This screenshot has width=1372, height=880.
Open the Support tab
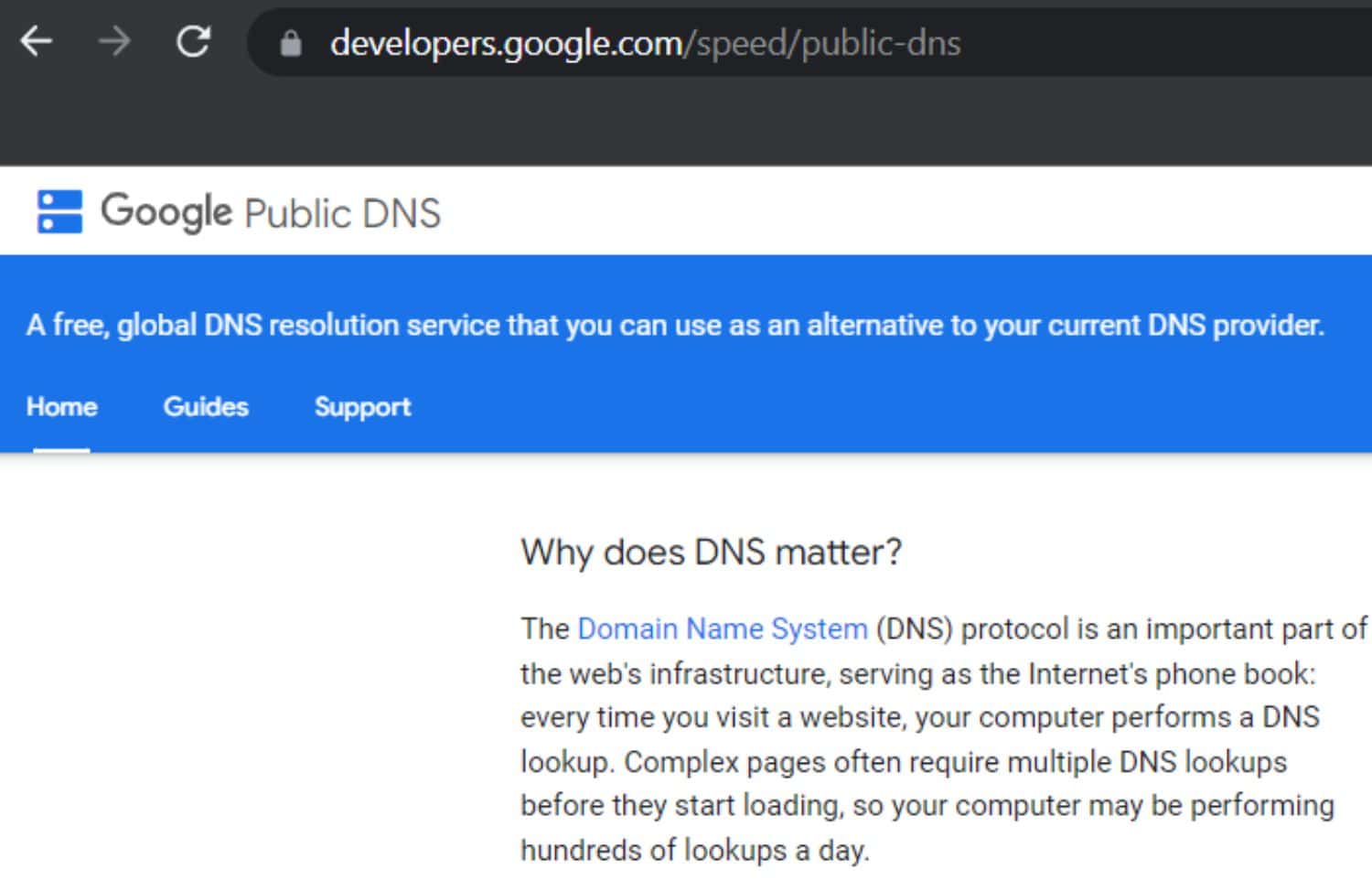click(362, 407)
